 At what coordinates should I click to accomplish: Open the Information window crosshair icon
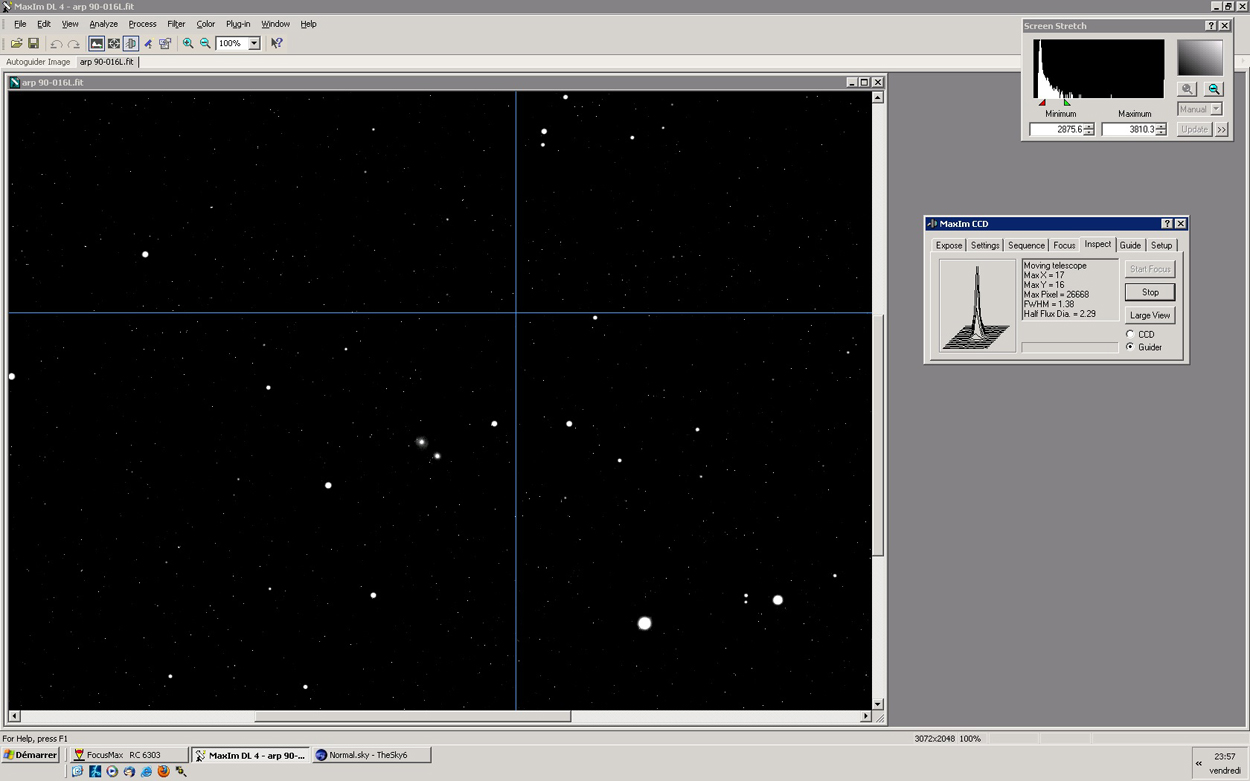tap(113, 44)
